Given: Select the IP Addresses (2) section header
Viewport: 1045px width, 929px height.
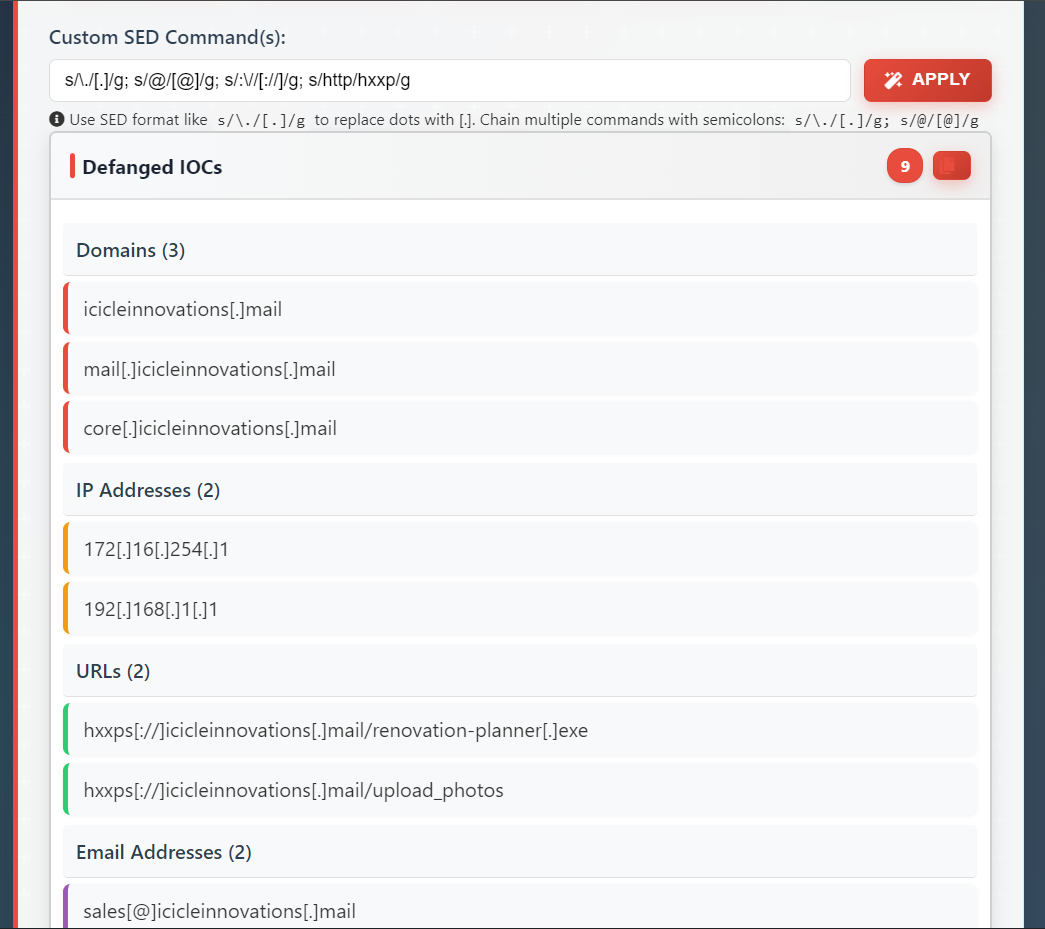Looking at the screenshot, I should (x=519, y=490).
